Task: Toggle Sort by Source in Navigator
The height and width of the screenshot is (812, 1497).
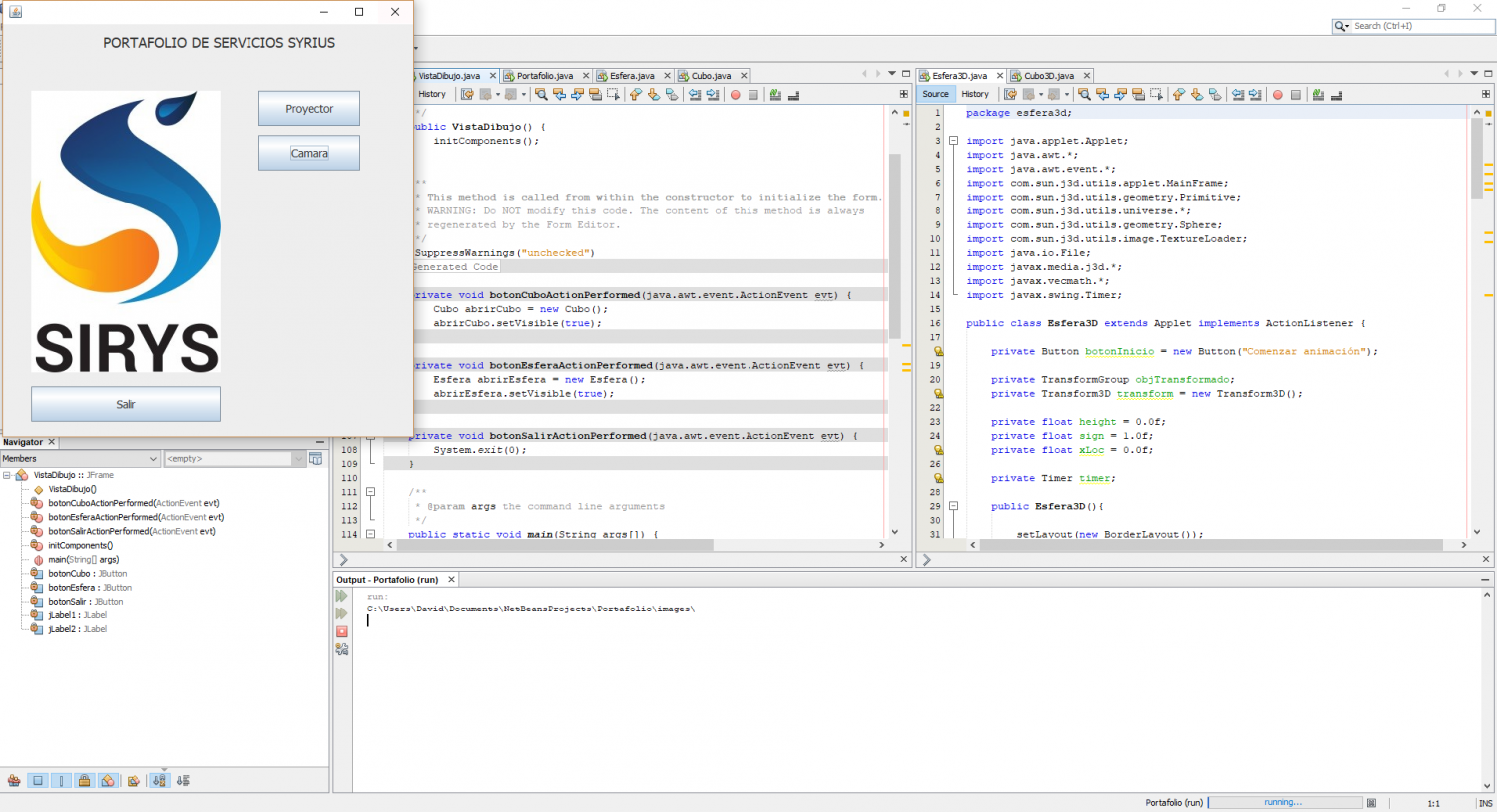Action: coord(183,781)
